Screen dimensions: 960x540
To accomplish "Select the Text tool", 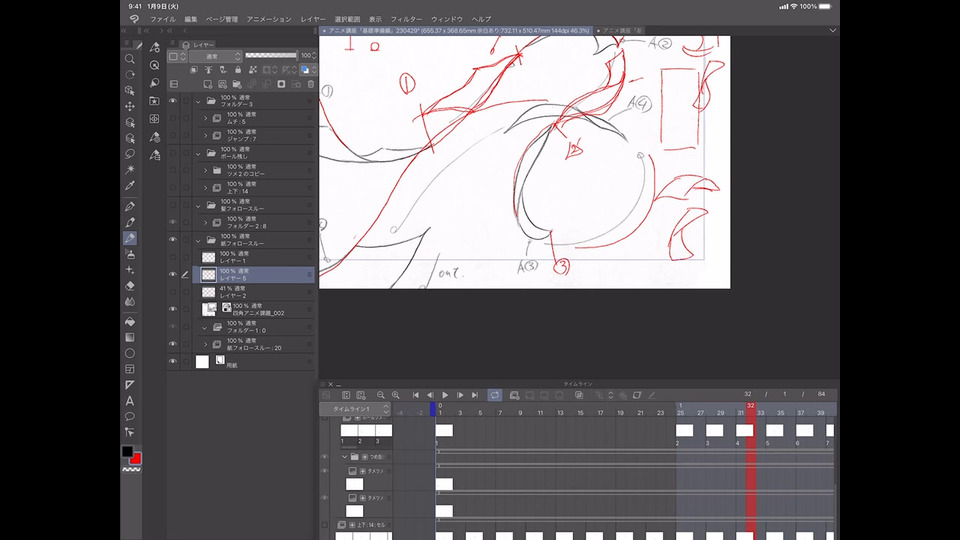I will click(x=130, y=401).
